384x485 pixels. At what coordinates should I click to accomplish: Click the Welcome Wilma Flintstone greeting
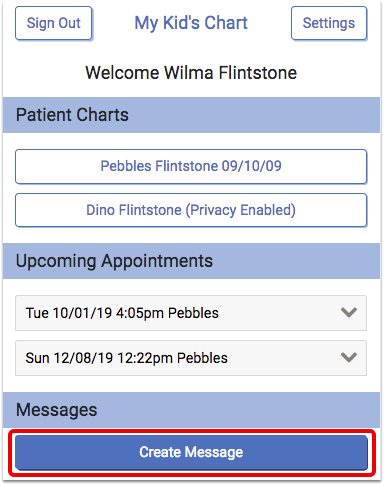coord(191,73)
